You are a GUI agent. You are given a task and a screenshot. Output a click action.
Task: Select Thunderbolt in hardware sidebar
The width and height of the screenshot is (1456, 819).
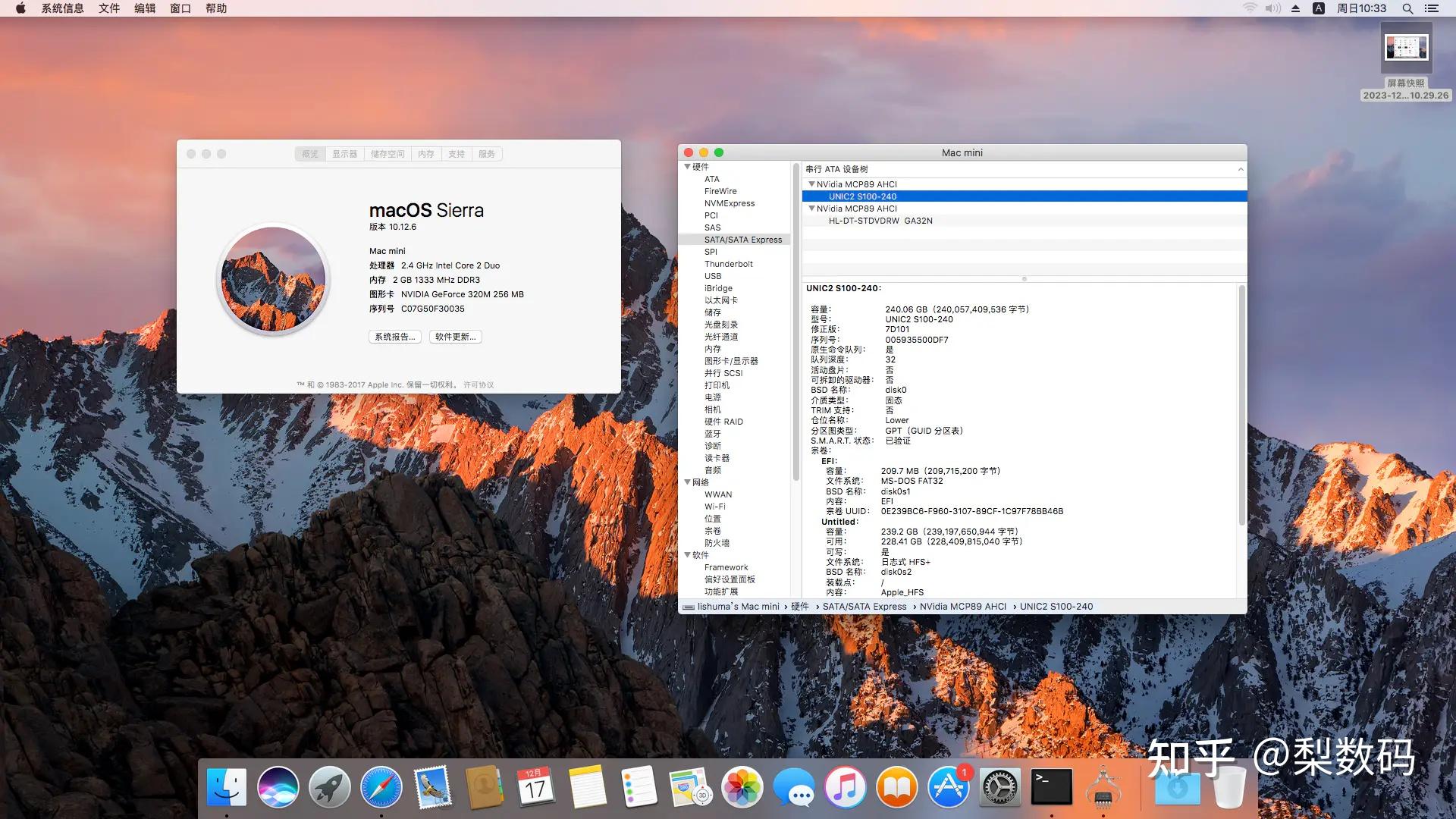[728, 264]
